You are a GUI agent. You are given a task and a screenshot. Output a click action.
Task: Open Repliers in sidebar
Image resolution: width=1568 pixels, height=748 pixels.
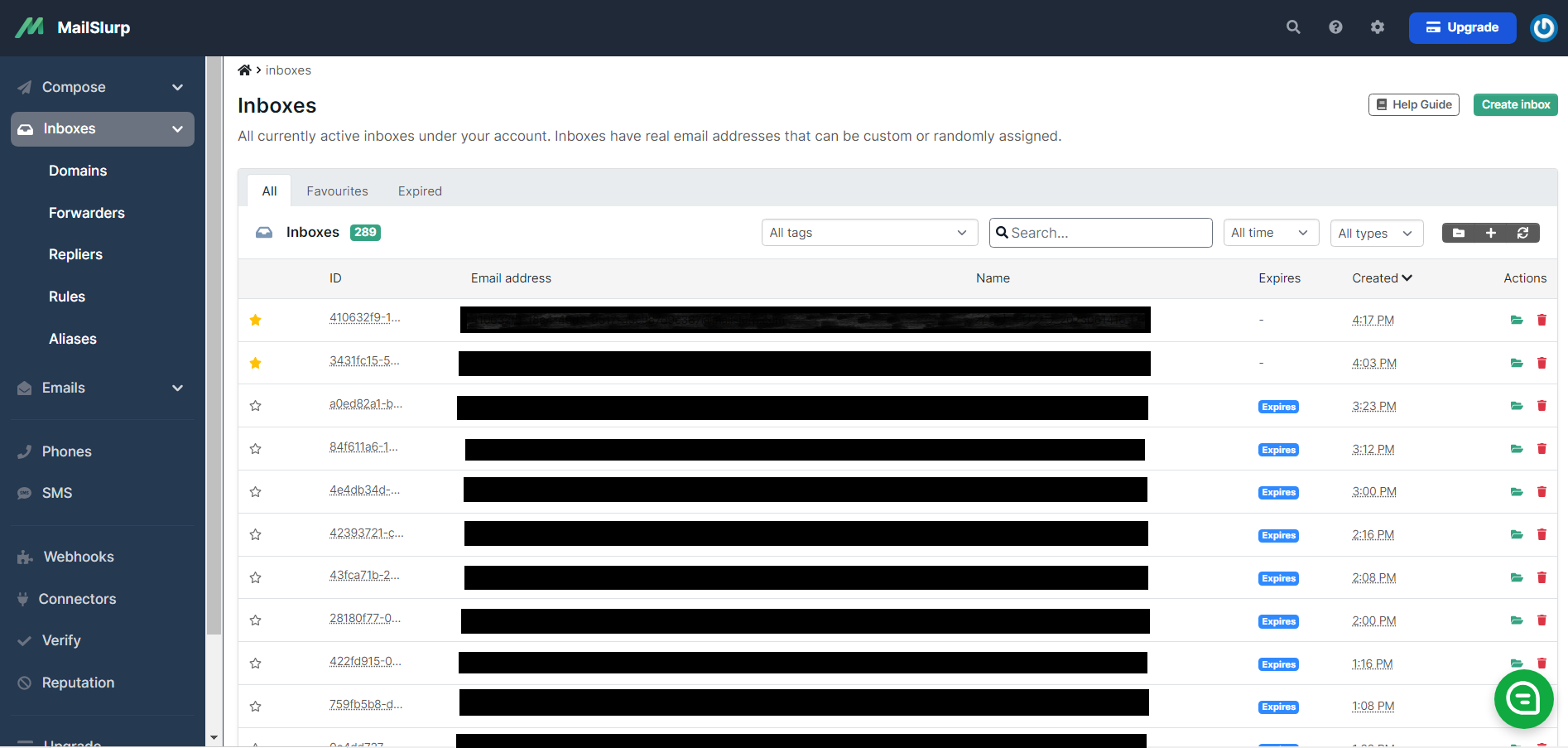(75, 254)
